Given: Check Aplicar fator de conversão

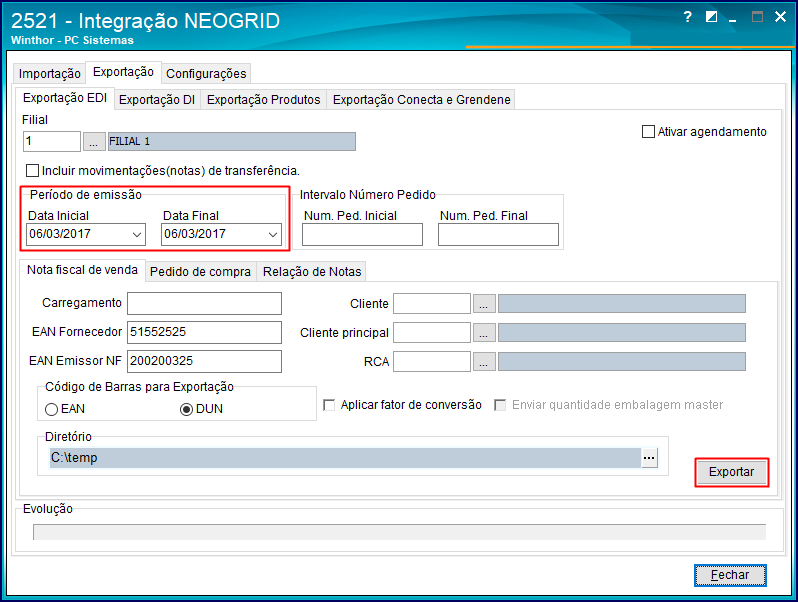Looking at the screenshot, I should 329,405.
